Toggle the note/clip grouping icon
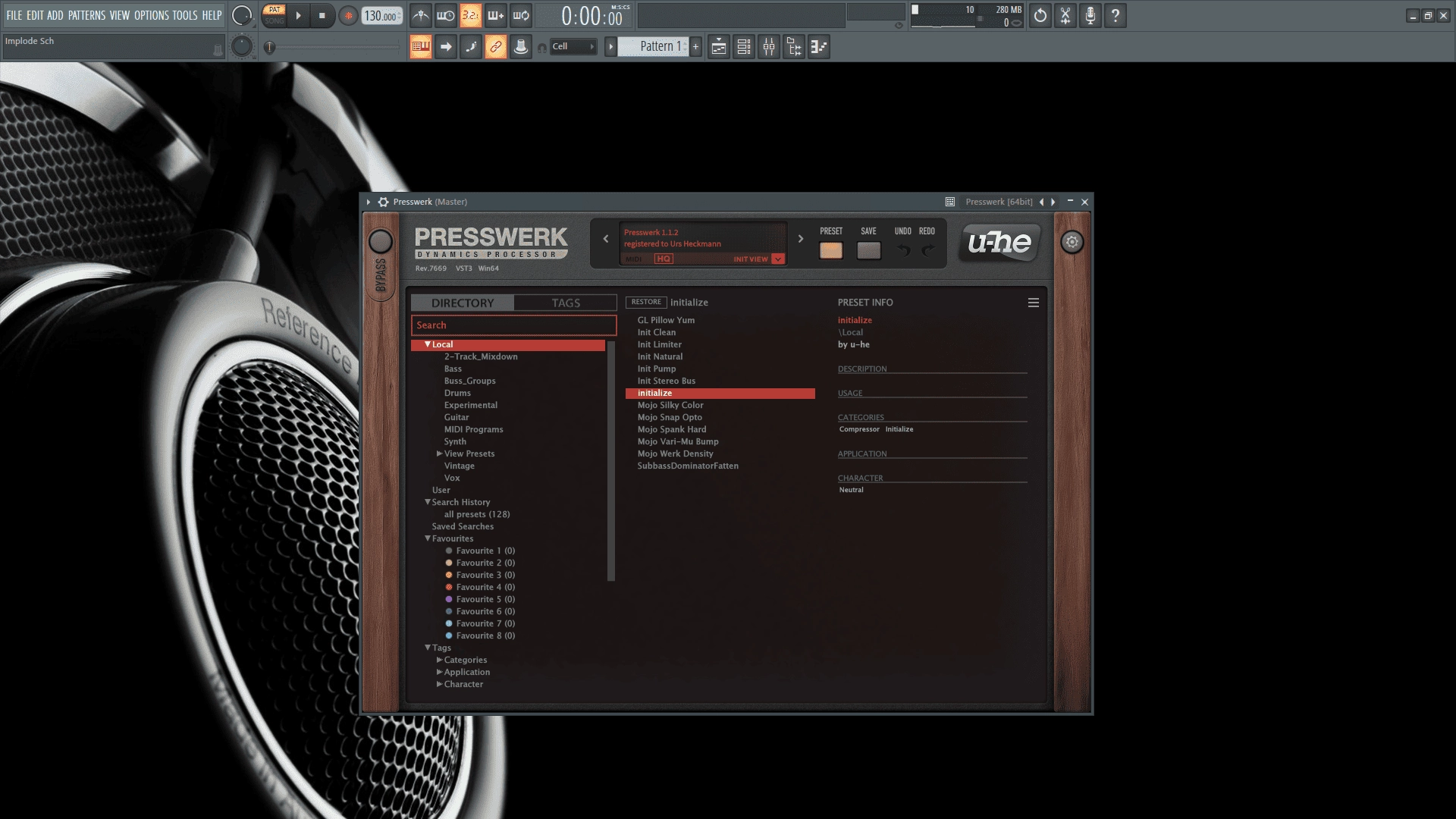 [x=471, y=47]
